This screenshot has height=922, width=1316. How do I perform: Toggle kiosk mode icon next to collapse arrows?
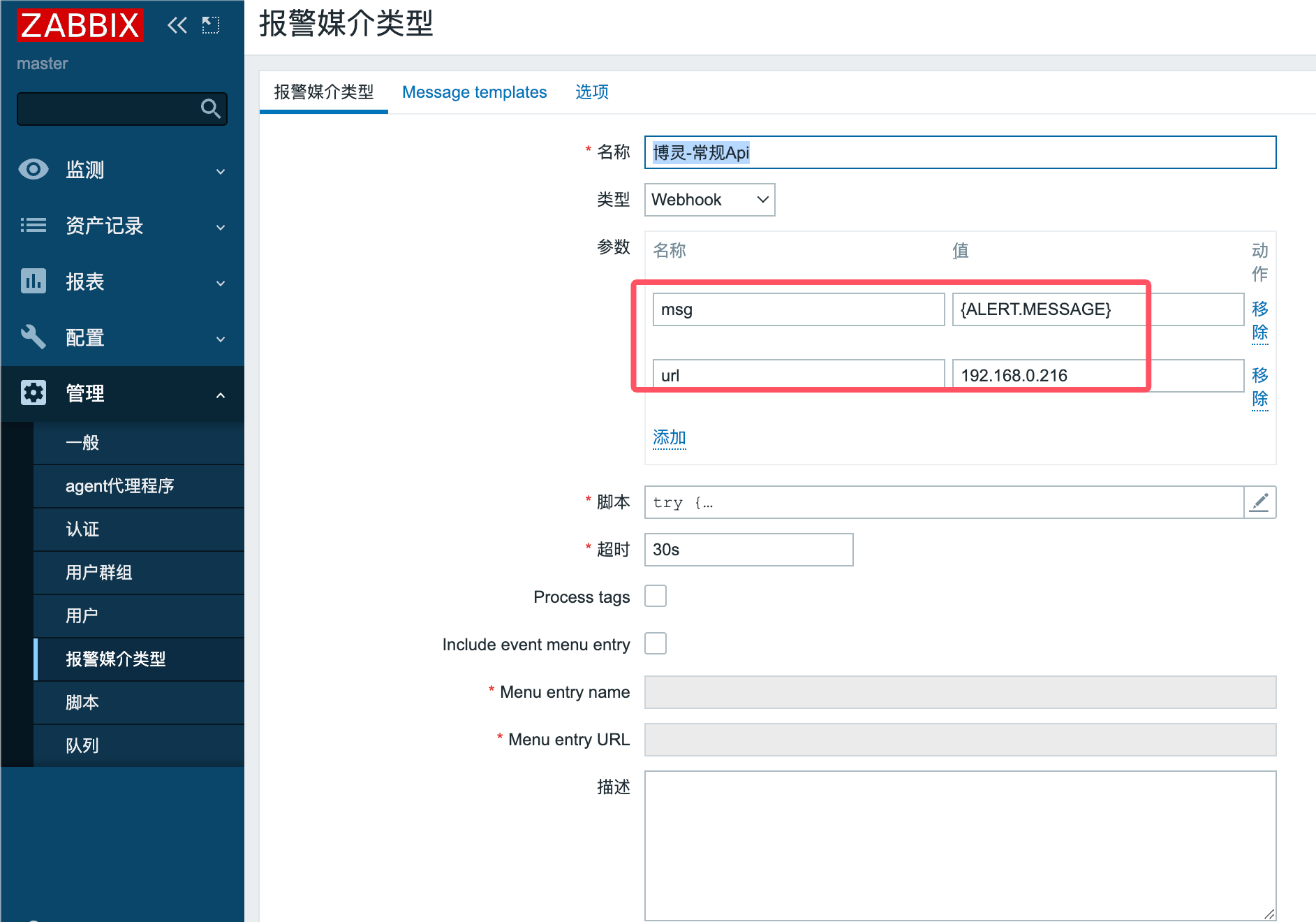point(211,26)
